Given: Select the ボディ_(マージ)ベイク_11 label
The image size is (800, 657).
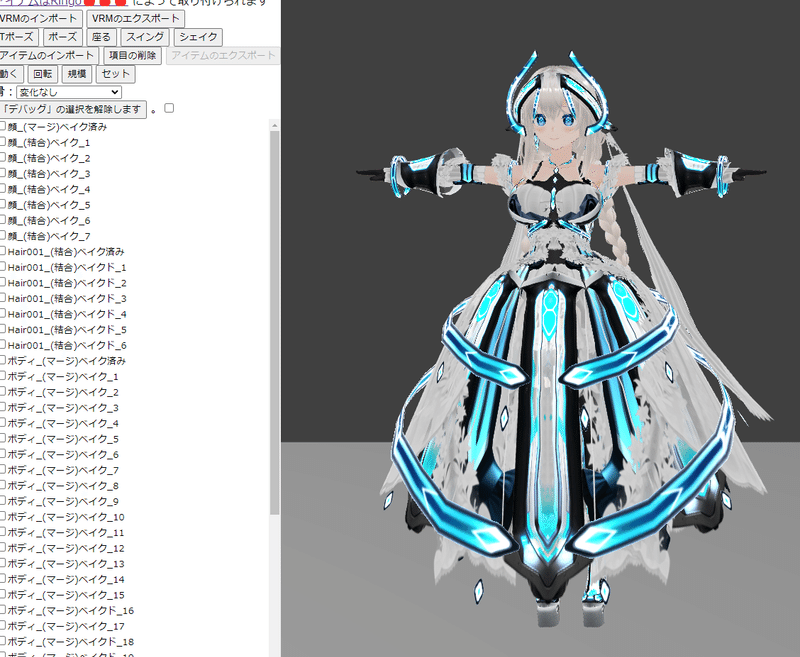Looking at the screenshot, I should 66,533.
